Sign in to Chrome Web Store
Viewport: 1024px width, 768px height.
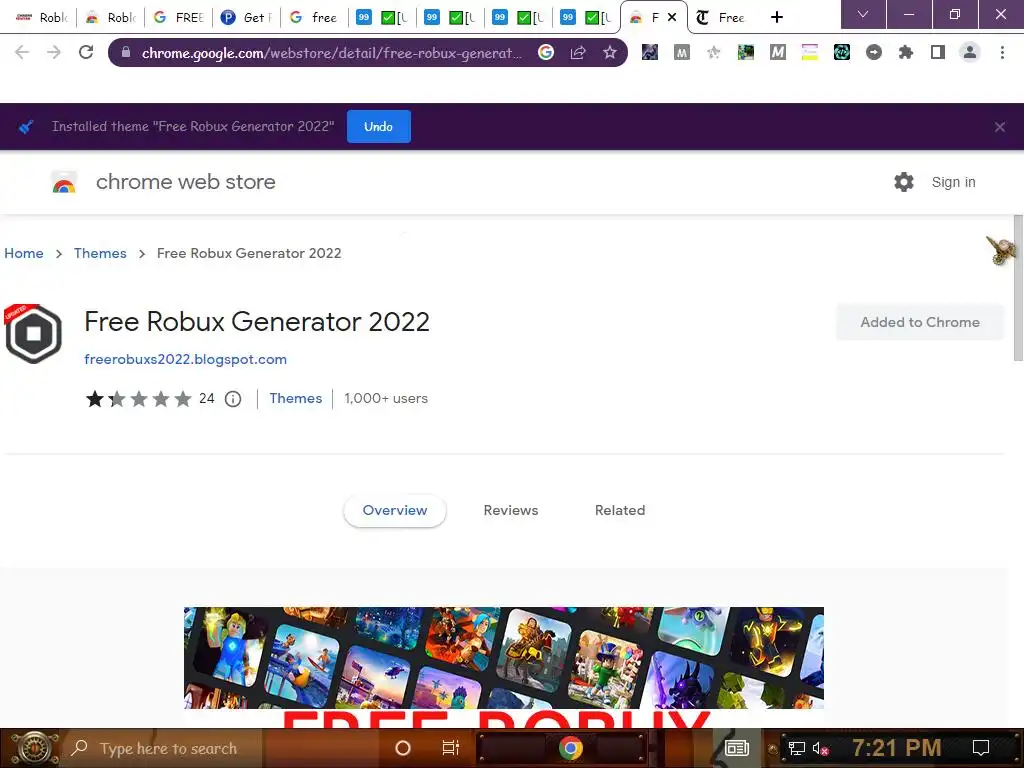click(x=953, y=182)
